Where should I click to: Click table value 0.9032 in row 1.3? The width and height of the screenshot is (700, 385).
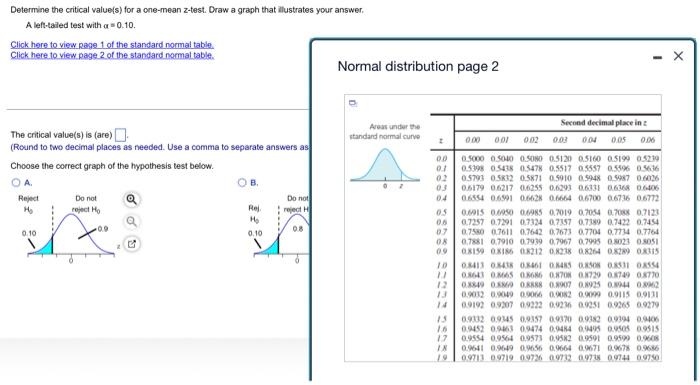(472, 295)
